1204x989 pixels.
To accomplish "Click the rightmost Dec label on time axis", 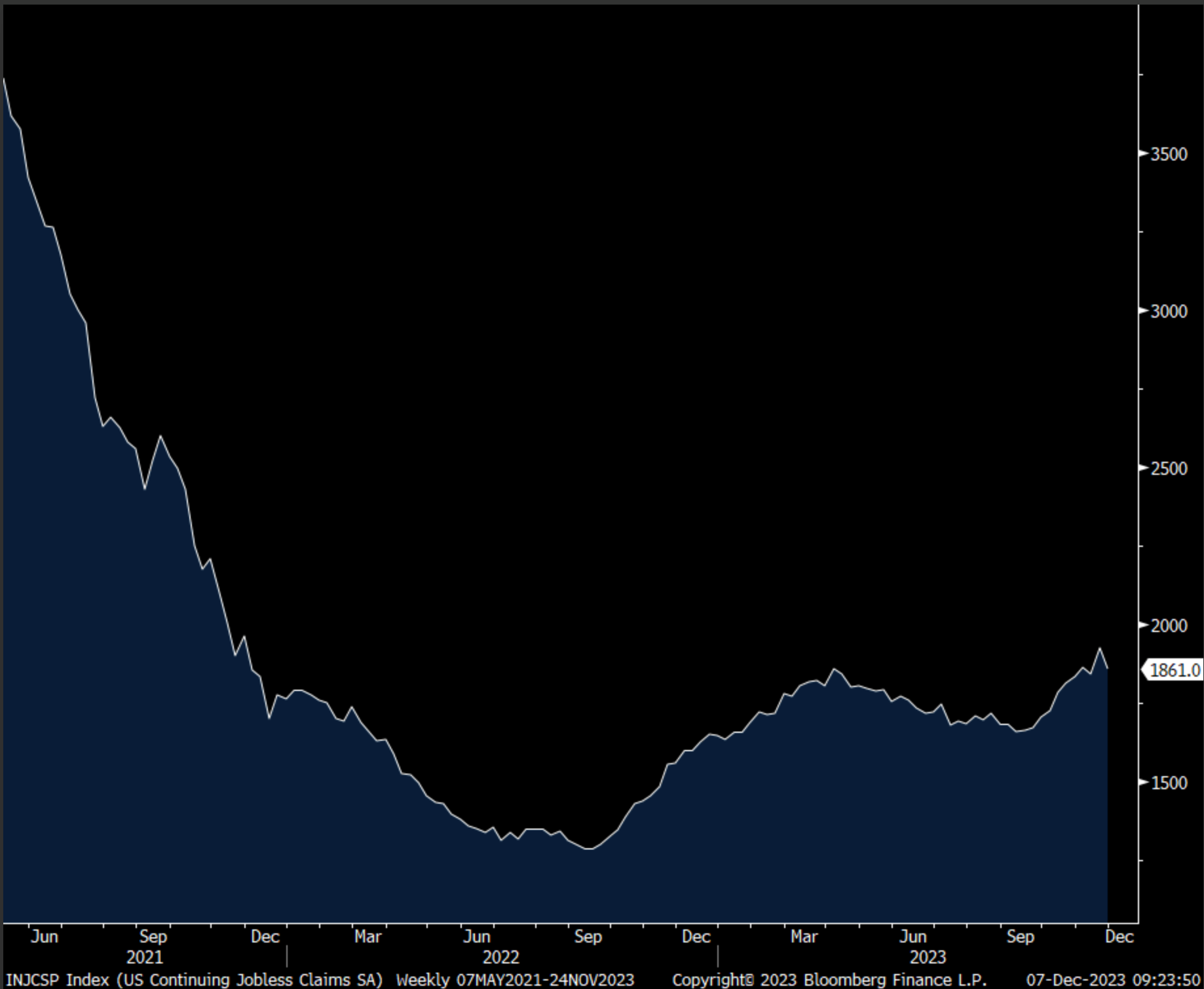I will point(1119,937).
